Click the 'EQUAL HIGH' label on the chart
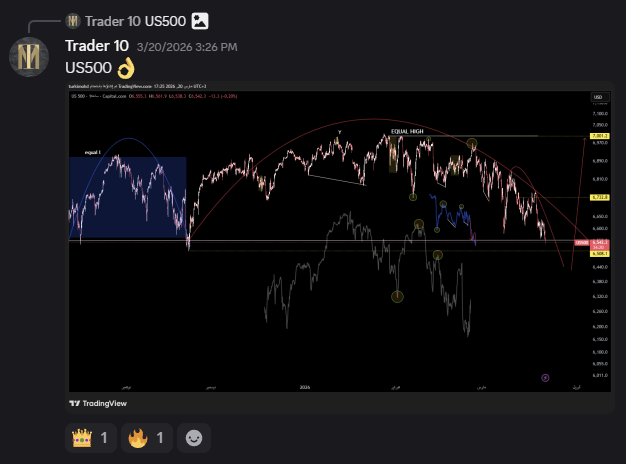The height and width of the screenshot is (464, 626). pyautogui.click(x=407, y=131)
